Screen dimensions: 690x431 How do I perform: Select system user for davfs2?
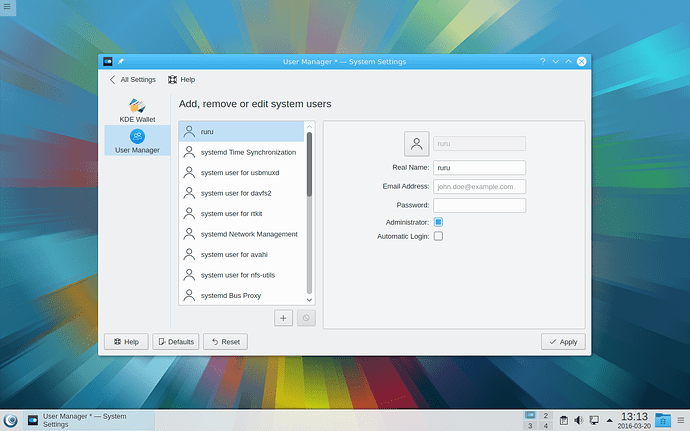pyautogui.click(x=242, y=193)
